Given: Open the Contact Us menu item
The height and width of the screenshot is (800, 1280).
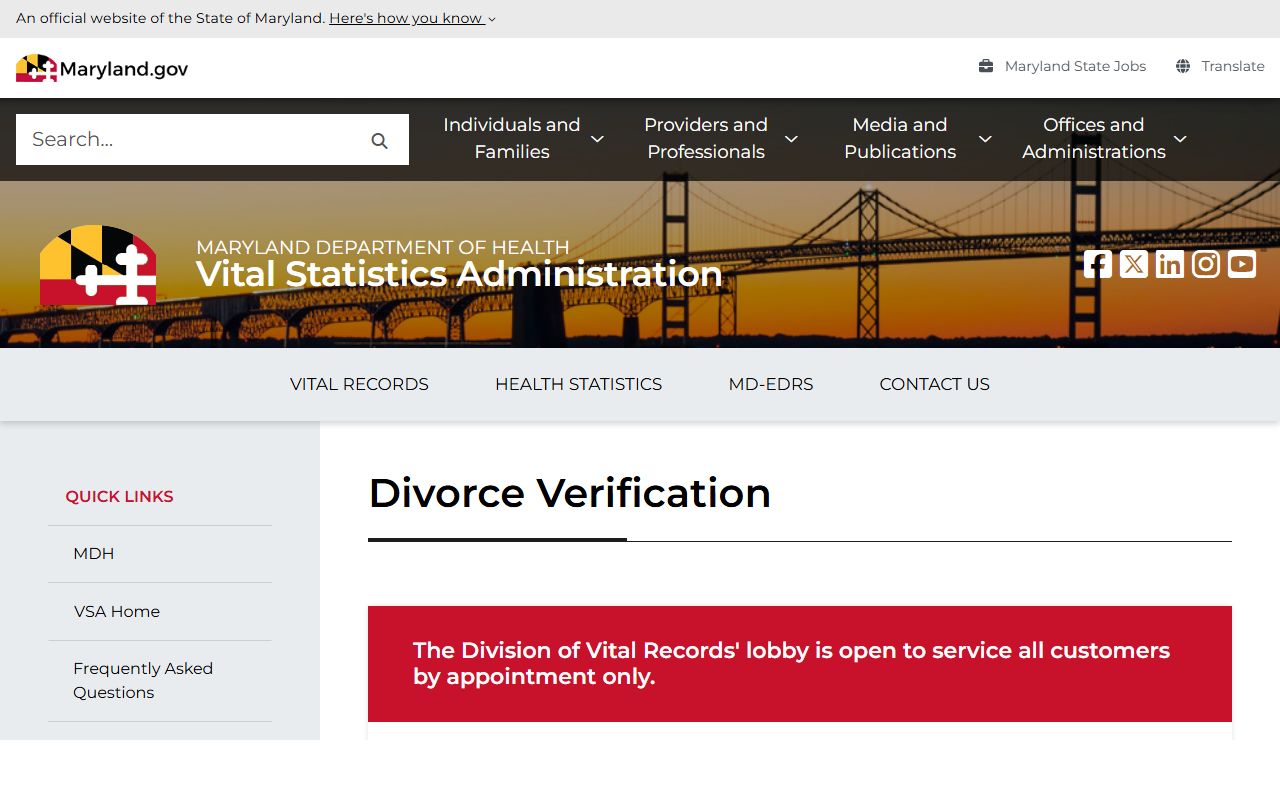Looking at the screenshot, I should 934,384.
